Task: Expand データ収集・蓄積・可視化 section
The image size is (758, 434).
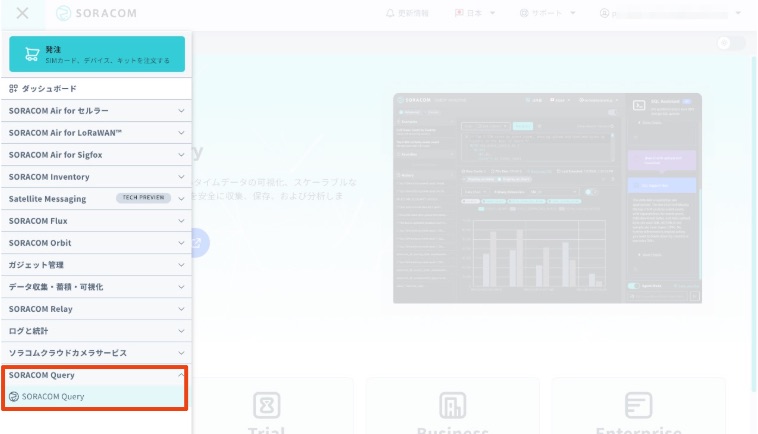Action: [96, 287]
